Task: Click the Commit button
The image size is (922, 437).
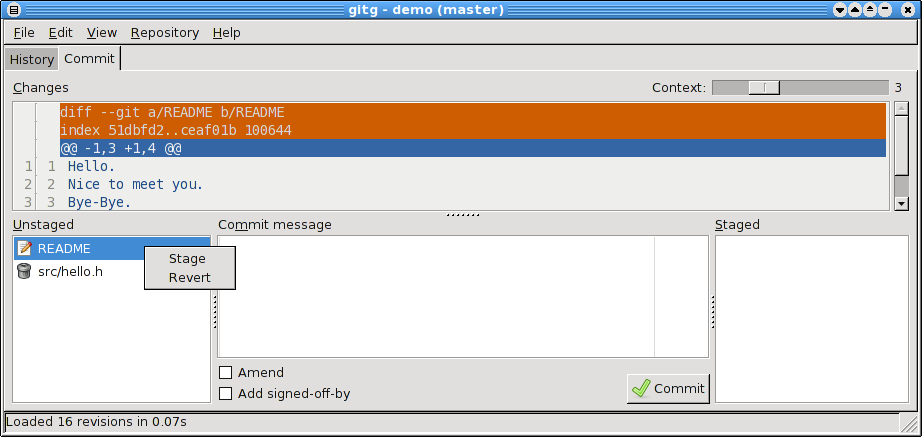Action: [x=668, y=388]
